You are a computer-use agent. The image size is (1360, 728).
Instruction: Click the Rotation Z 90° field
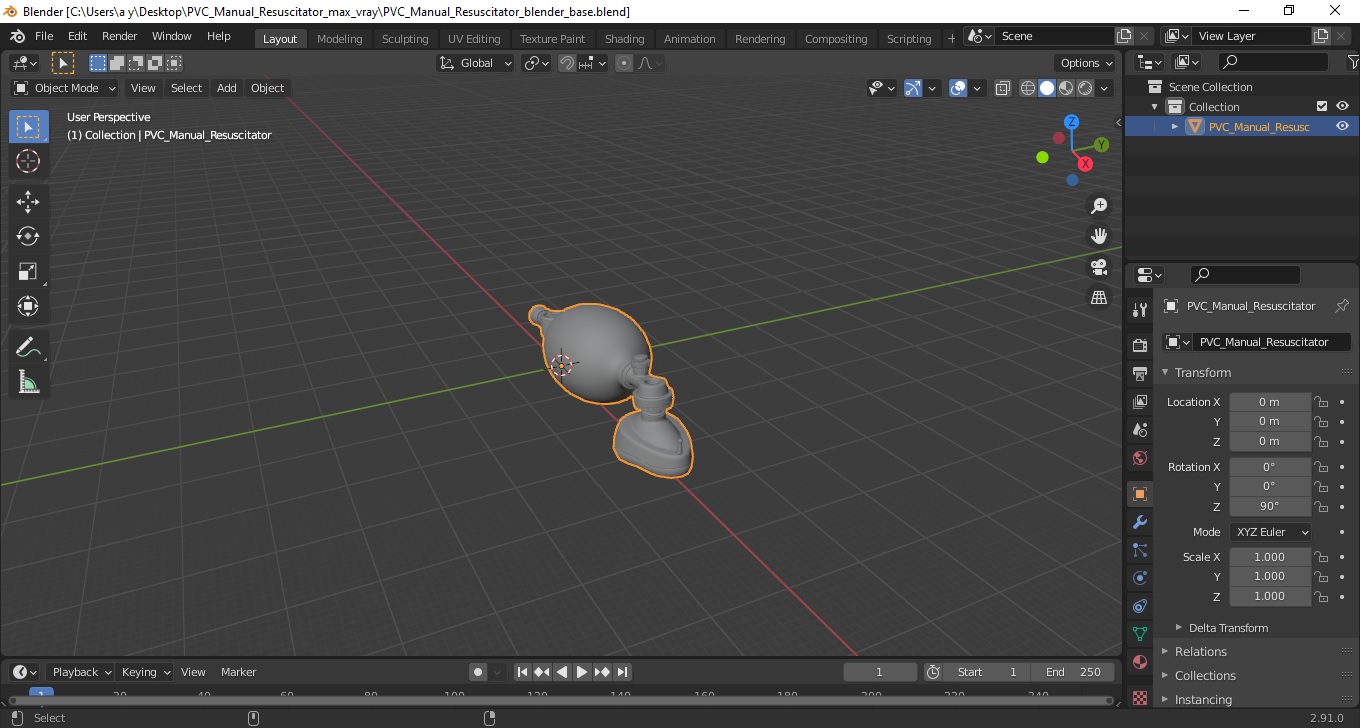pos(1270,506)
